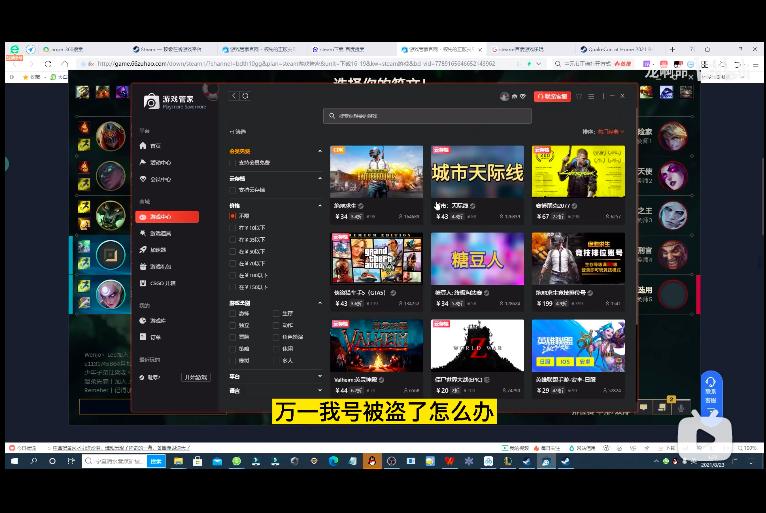This screenshot has width=766, height=513.
Task: Open the Grand Theft Auto V card
Action: pos(376,271)
